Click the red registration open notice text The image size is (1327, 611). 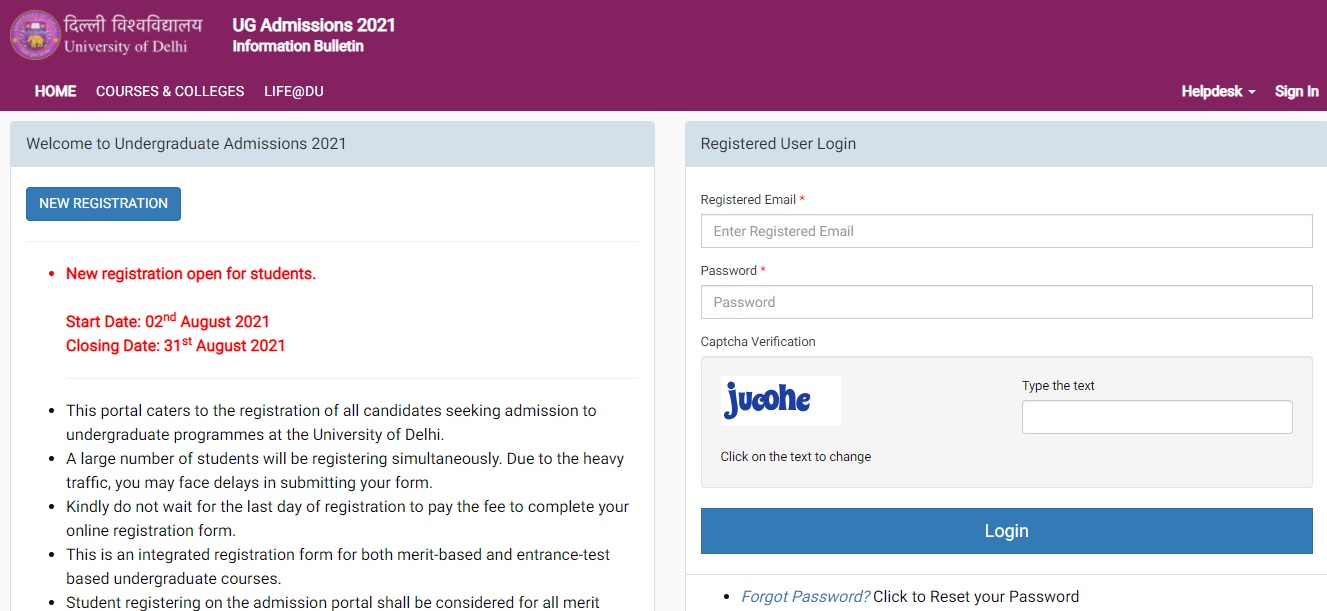pos(190,273)
